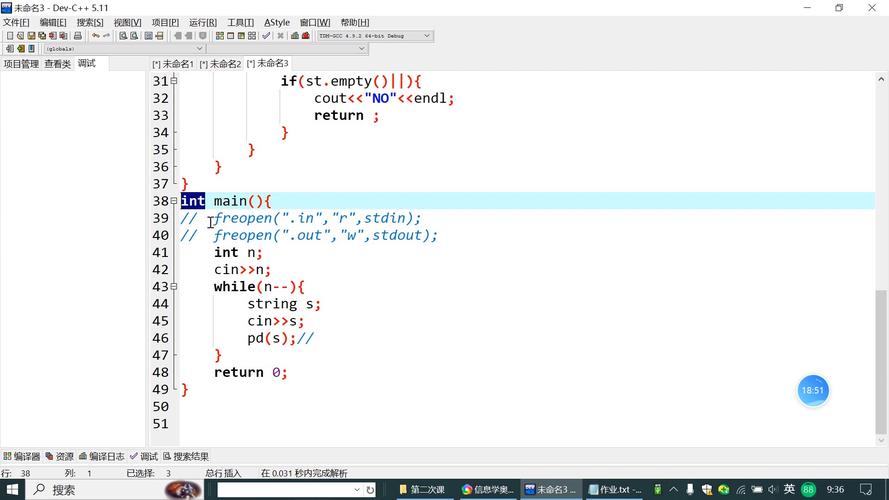The image size is (889, 500).
Task: Click the Replace toolbar icon
Action: click(134, 36)
